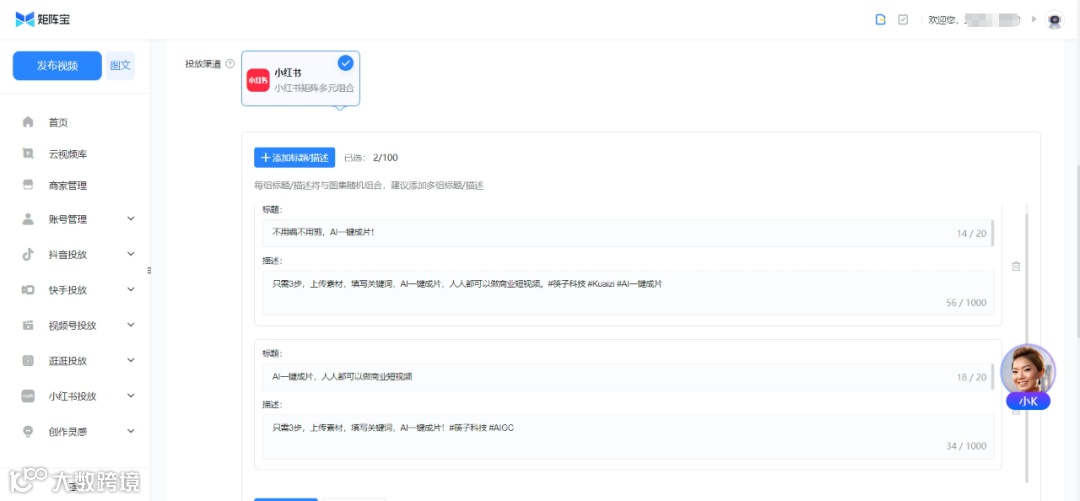Screen dimensions: 1080x501
Task: Click the '34 / 1000' character count
Action: point(966,447)
